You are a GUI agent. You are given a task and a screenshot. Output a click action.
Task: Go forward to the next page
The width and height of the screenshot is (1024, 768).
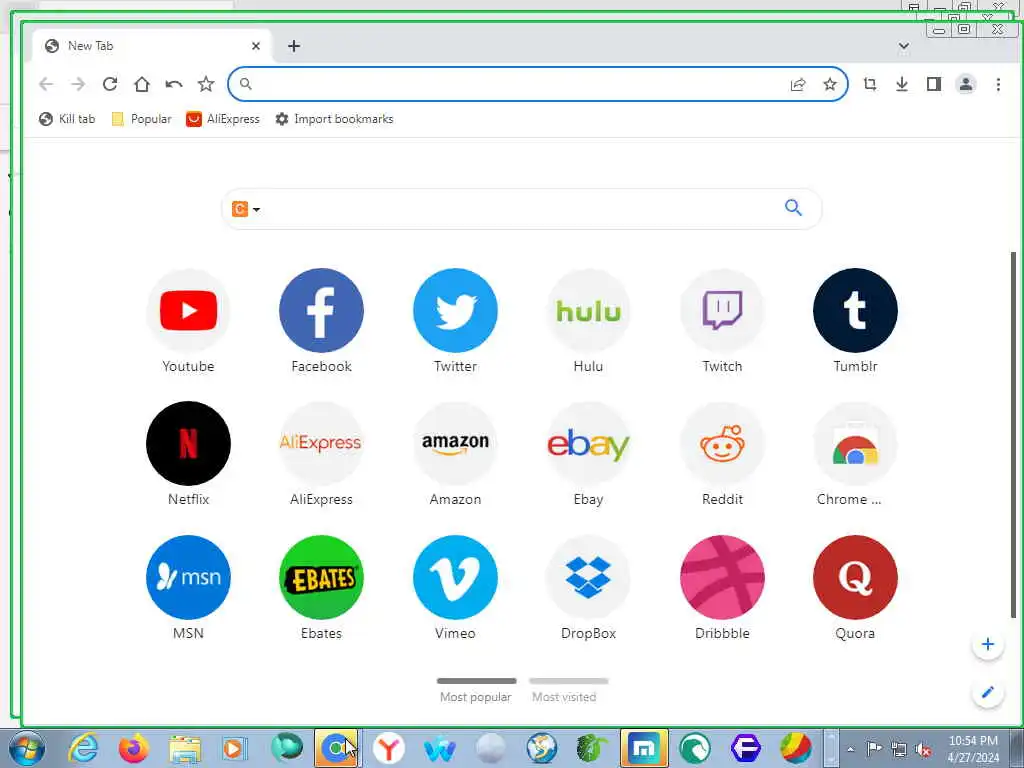(78, 84)
